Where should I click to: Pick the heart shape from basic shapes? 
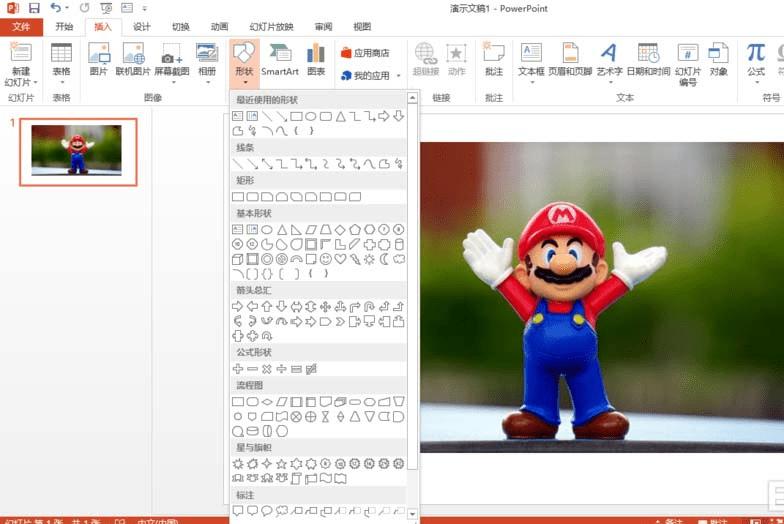click(x=341, y=259)
